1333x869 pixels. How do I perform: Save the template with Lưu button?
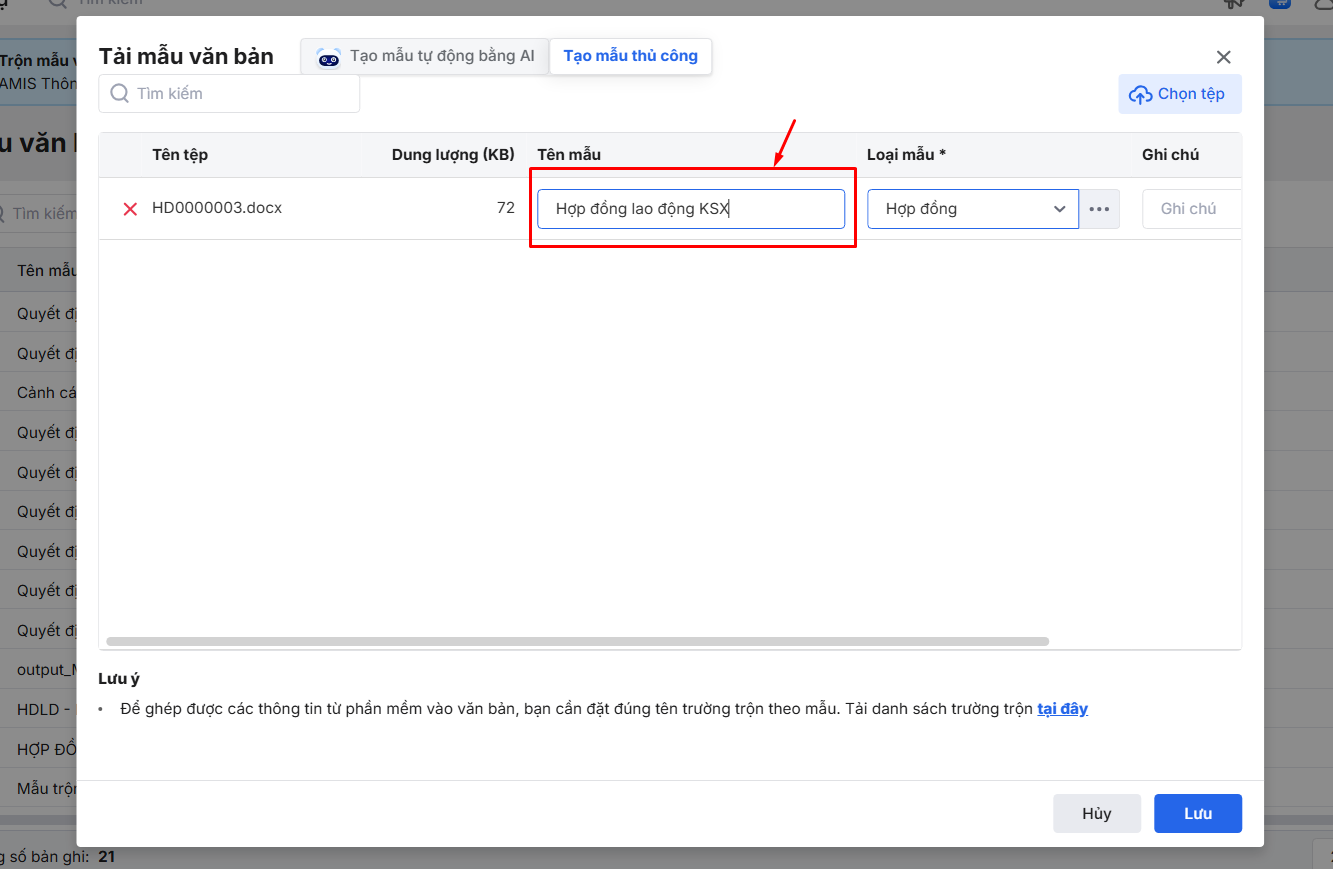1197,813
